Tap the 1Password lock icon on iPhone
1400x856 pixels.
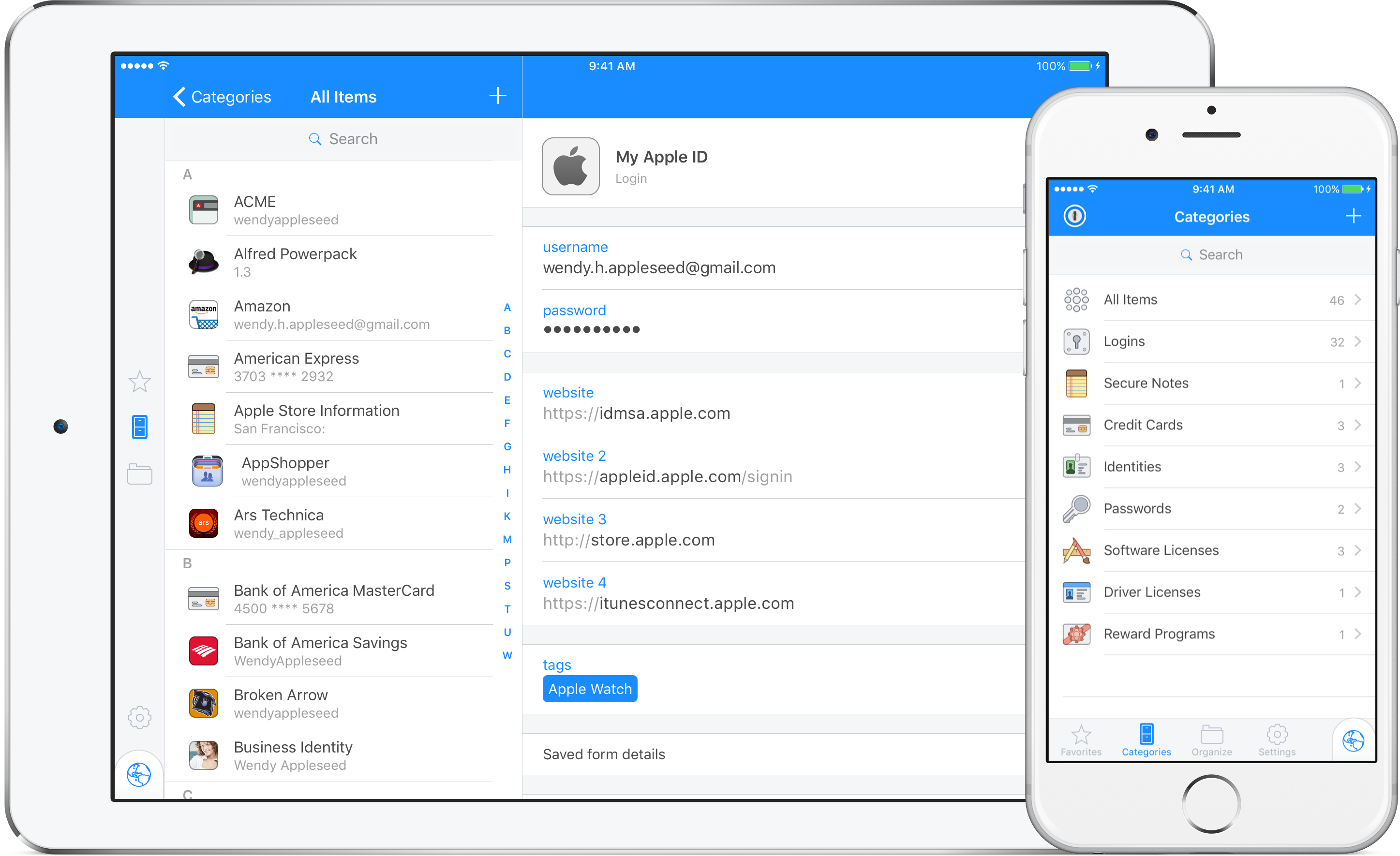(x=1074, y=216)
